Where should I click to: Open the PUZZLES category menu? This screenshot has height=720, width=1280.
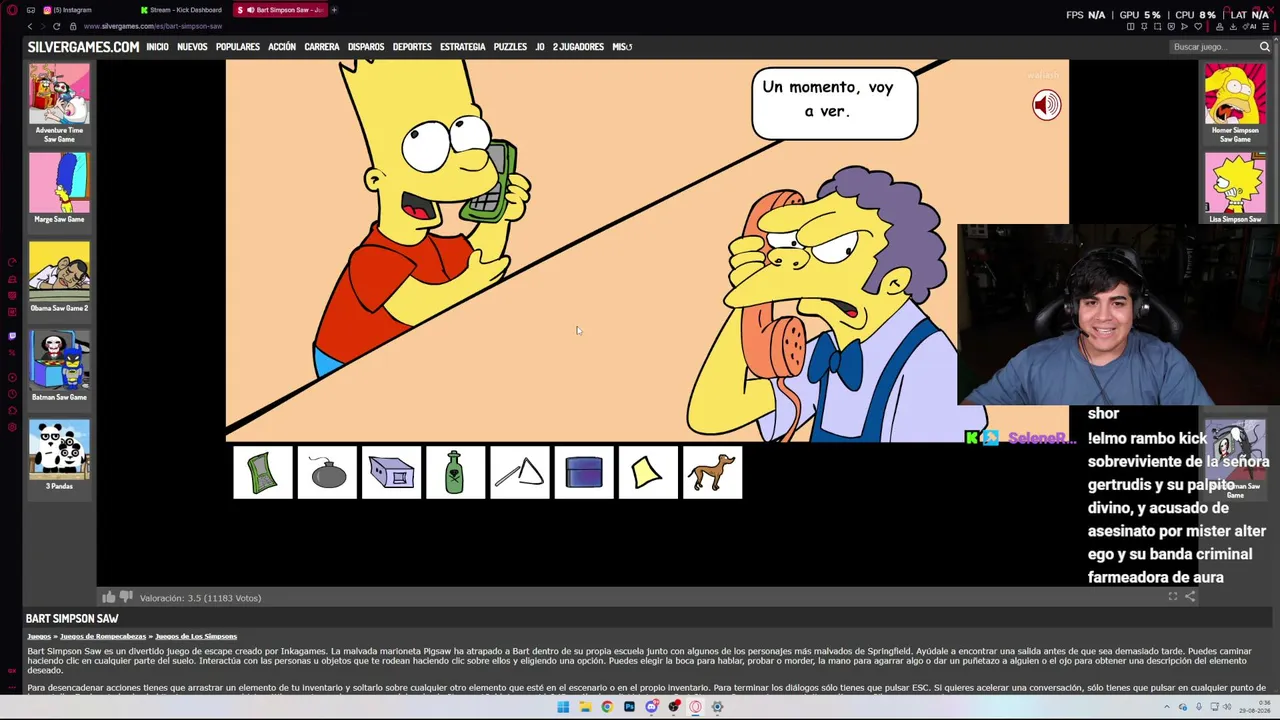coord(510,47)
